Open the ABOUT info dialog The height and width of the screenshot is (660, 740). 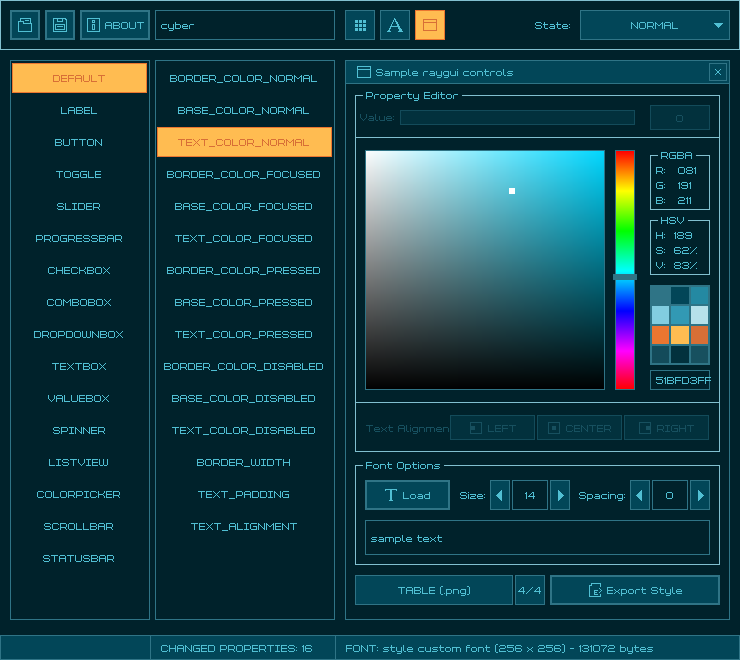click(x=115, y=25)
